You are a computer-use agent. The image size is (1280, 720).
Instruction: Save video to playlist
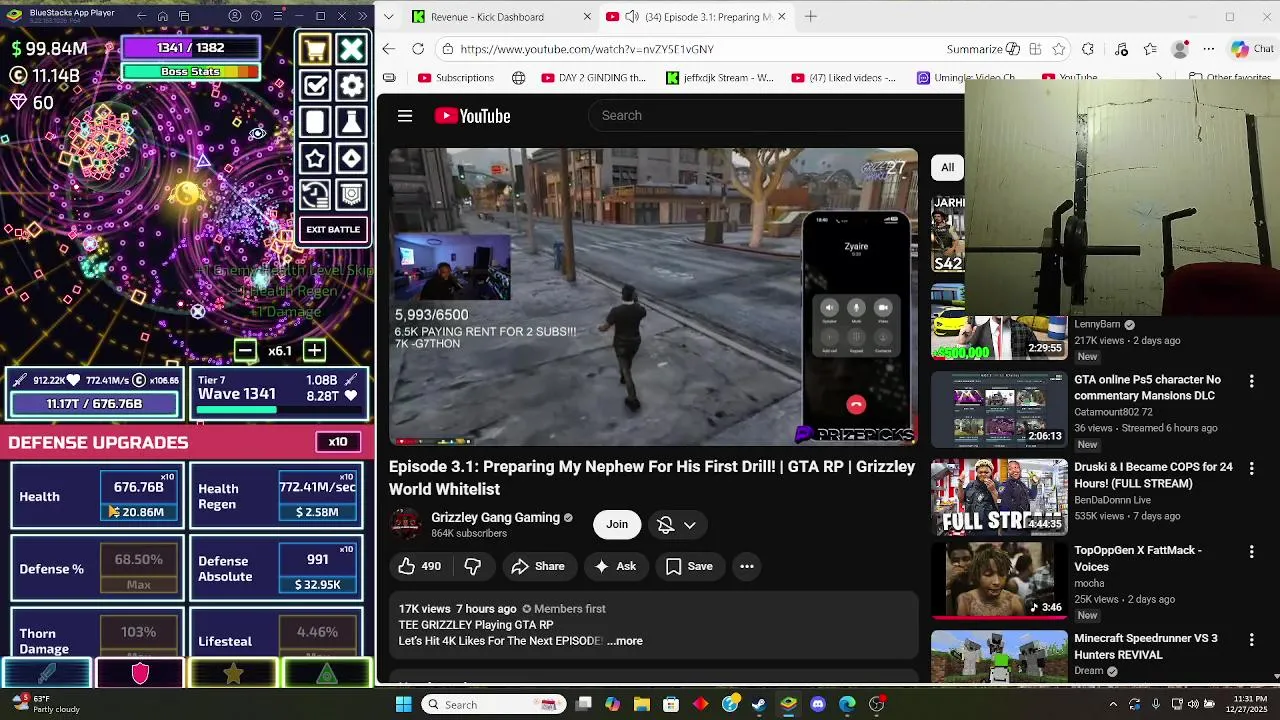689,566
